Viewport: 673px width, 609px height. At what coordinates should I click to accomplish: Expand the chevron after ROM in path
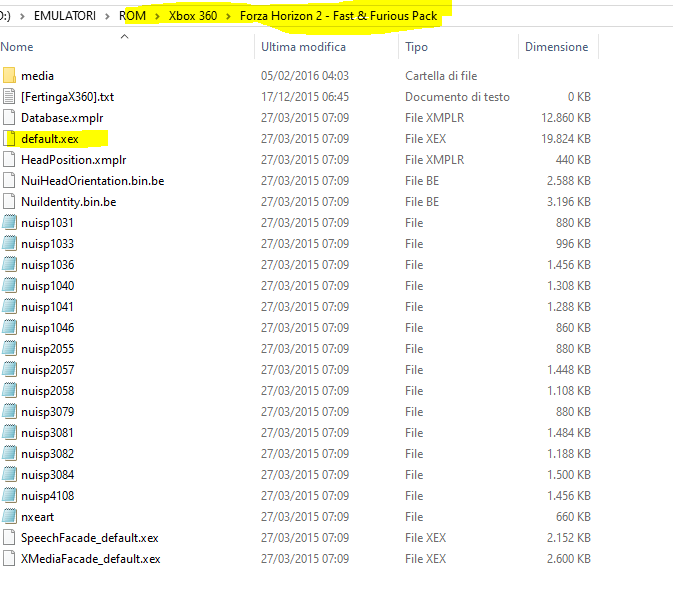[157, 16]
